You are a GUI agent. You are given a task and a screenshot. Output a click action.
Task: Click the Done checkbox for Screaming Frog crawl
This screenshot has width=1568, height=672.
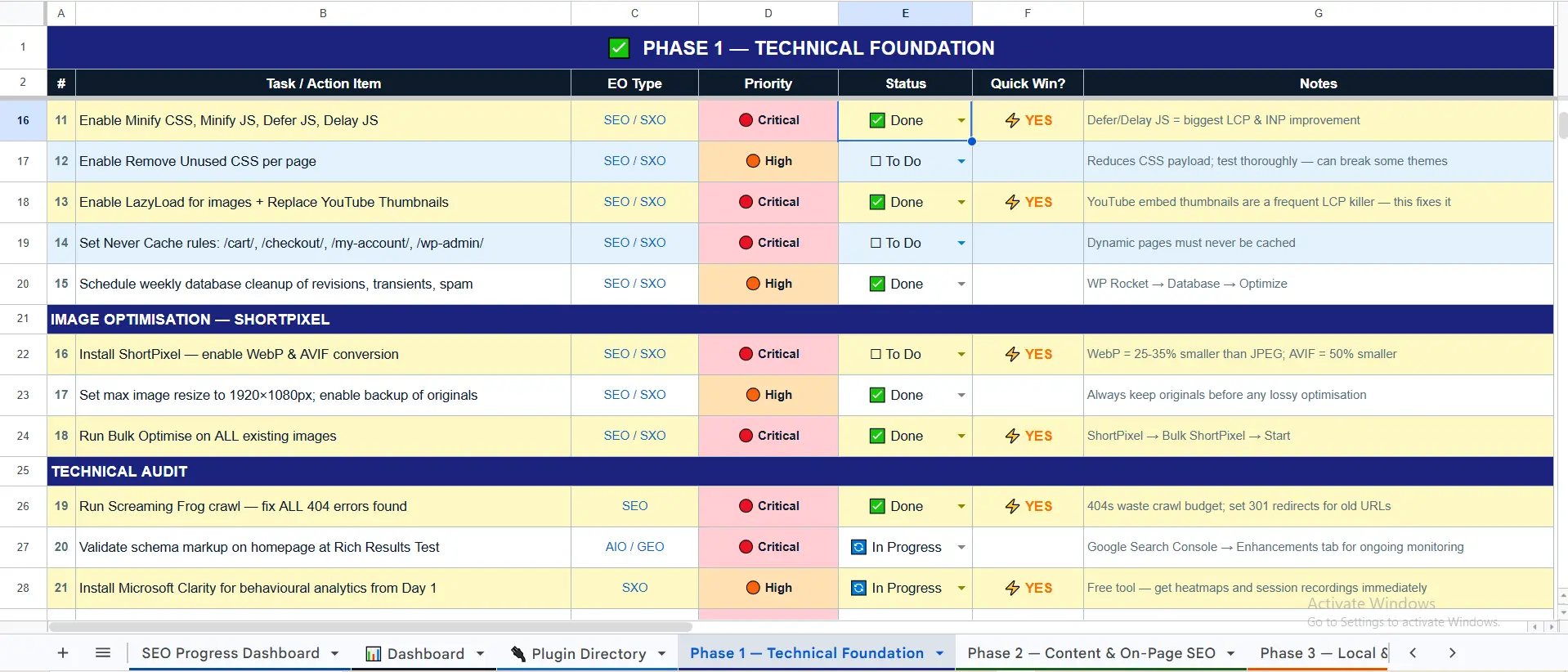877,506
